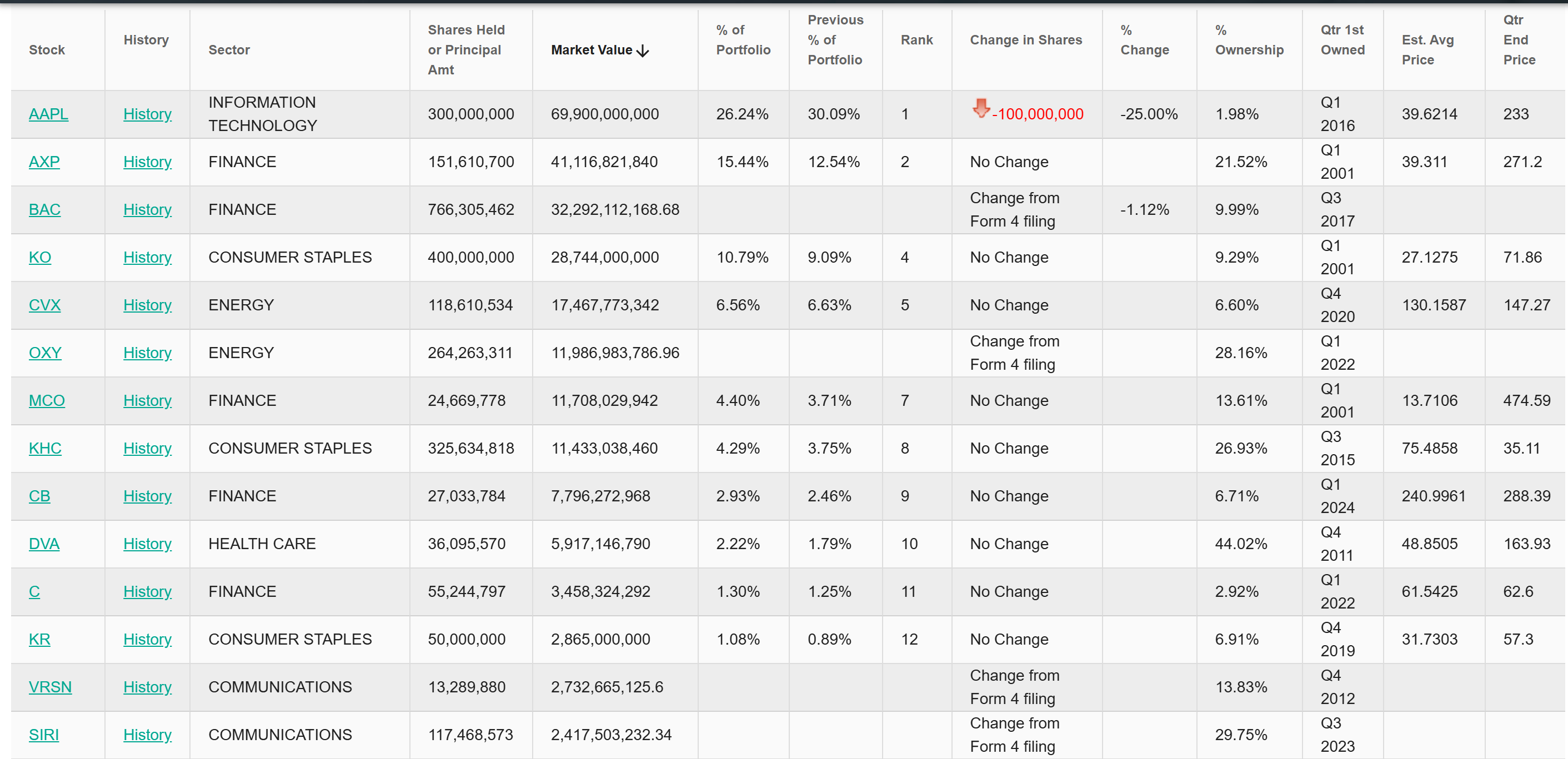Open the BAC stock link
This screenshot has height=759, width=1568.
(44, 210)
